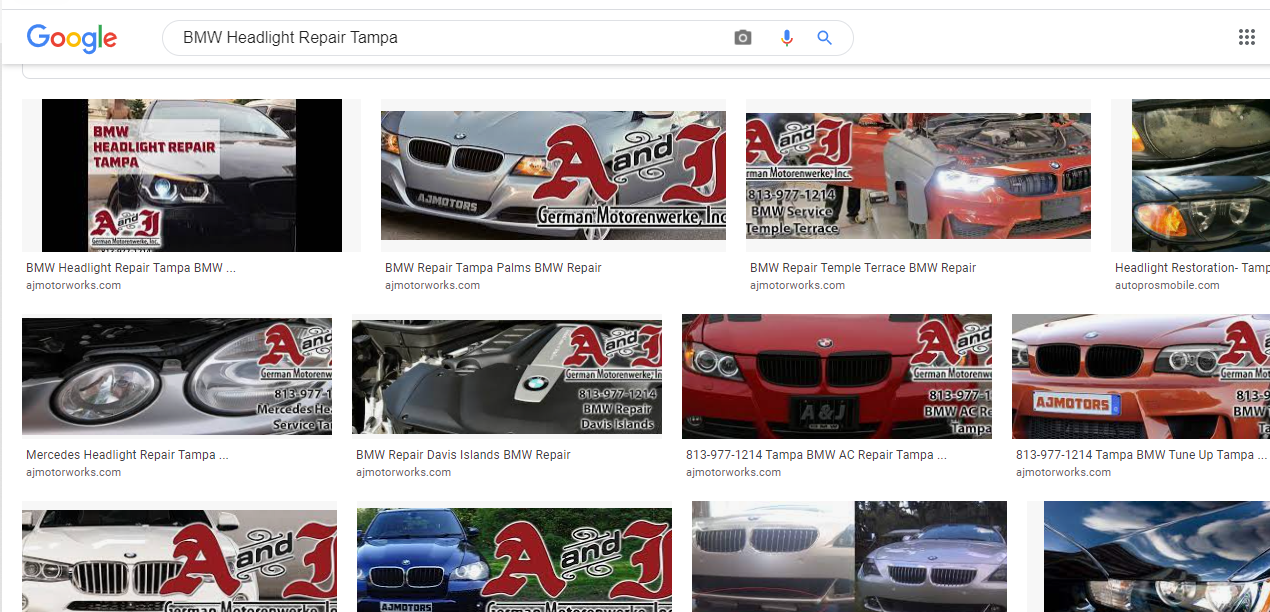Select BMW engine Davis Islands image

(x=507, y=377)
